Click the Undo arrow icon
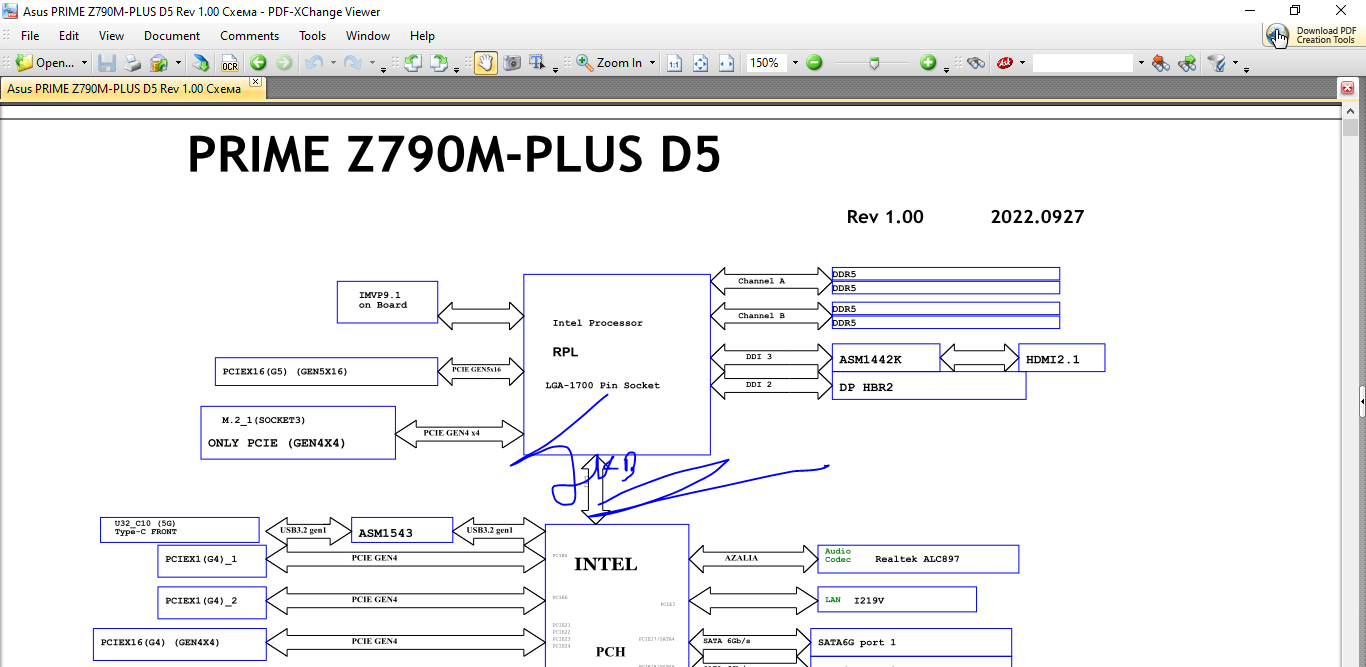Screen dimensions: 1366x667 tap(313, 63)
